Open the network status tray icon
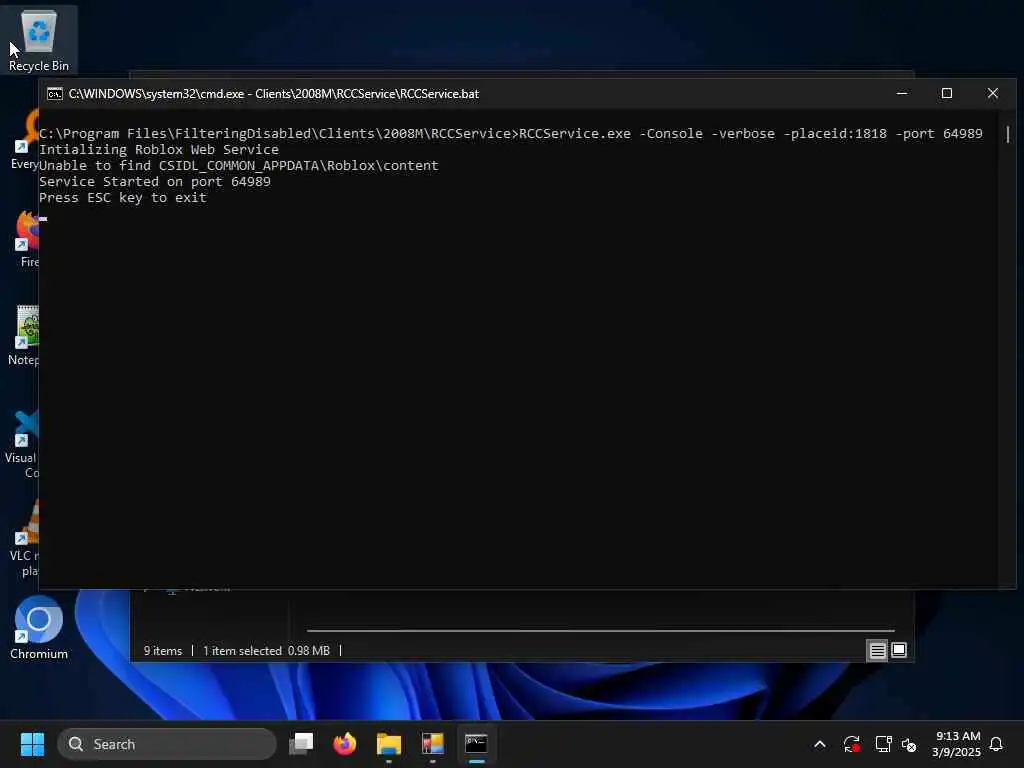 (883, 744)
